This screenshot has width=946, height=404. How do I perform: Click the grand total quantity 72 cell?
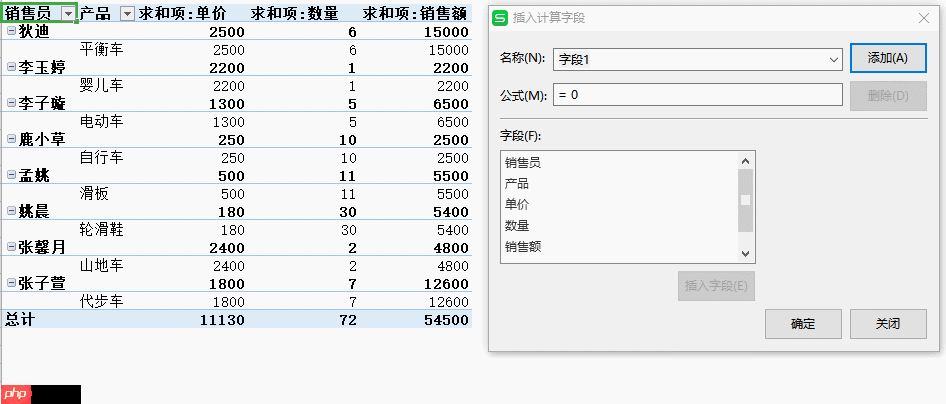pyautogui.click(x=347, y=320)
